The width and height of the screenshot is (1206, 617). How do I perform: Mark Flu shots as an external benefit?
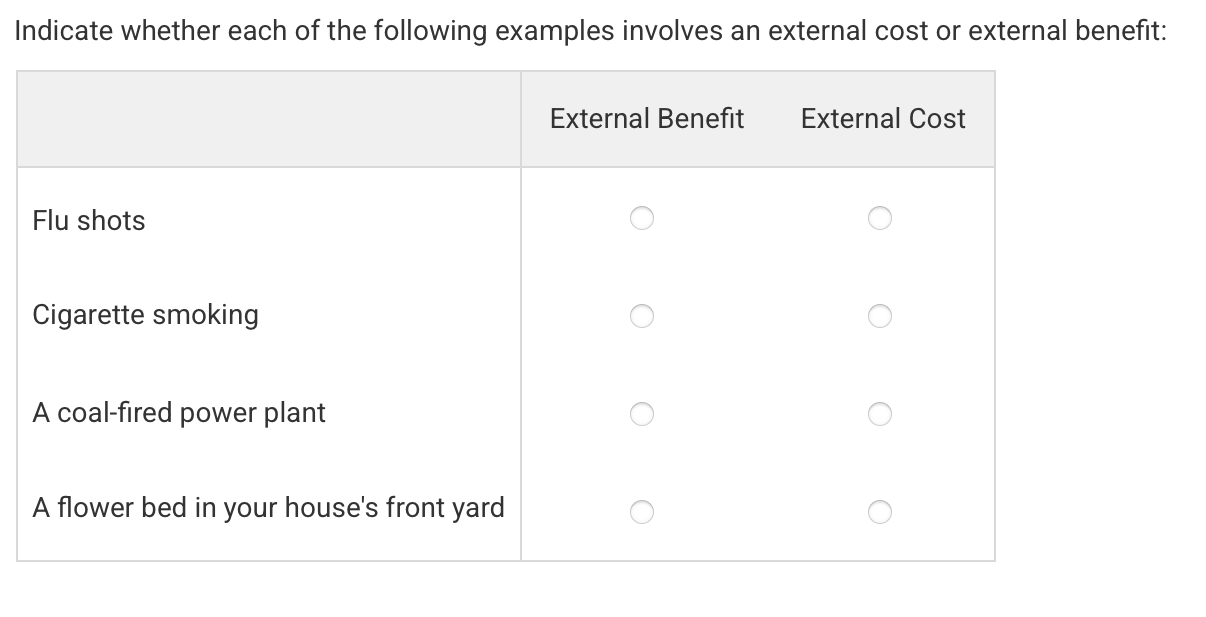[642, 217]
